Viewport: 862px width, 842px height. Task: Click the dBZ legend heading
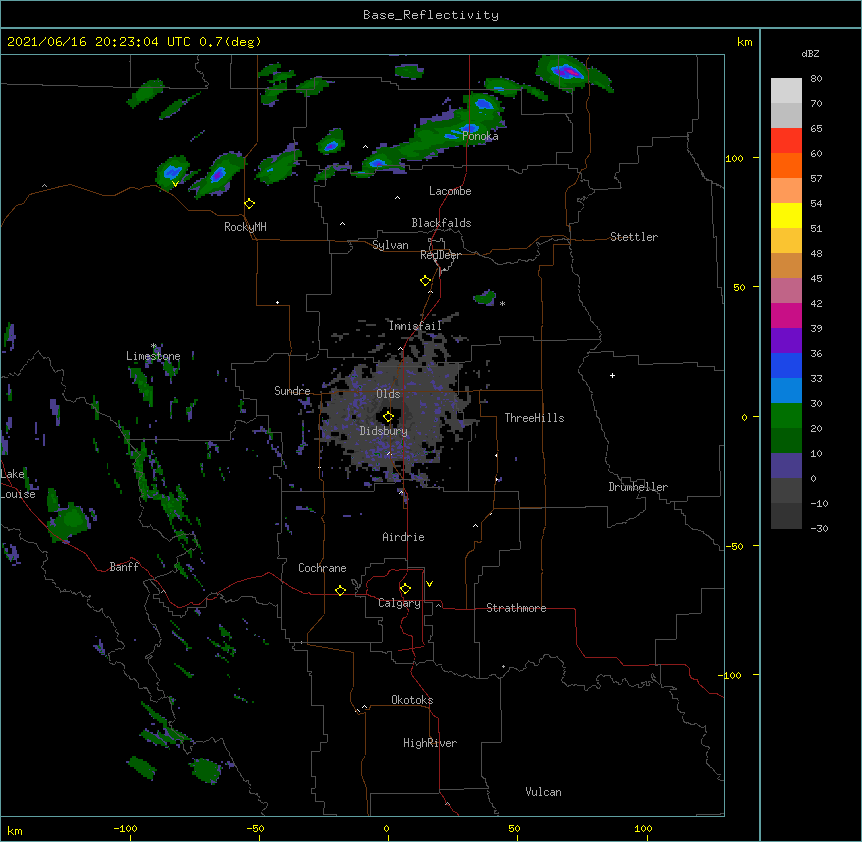810,54
